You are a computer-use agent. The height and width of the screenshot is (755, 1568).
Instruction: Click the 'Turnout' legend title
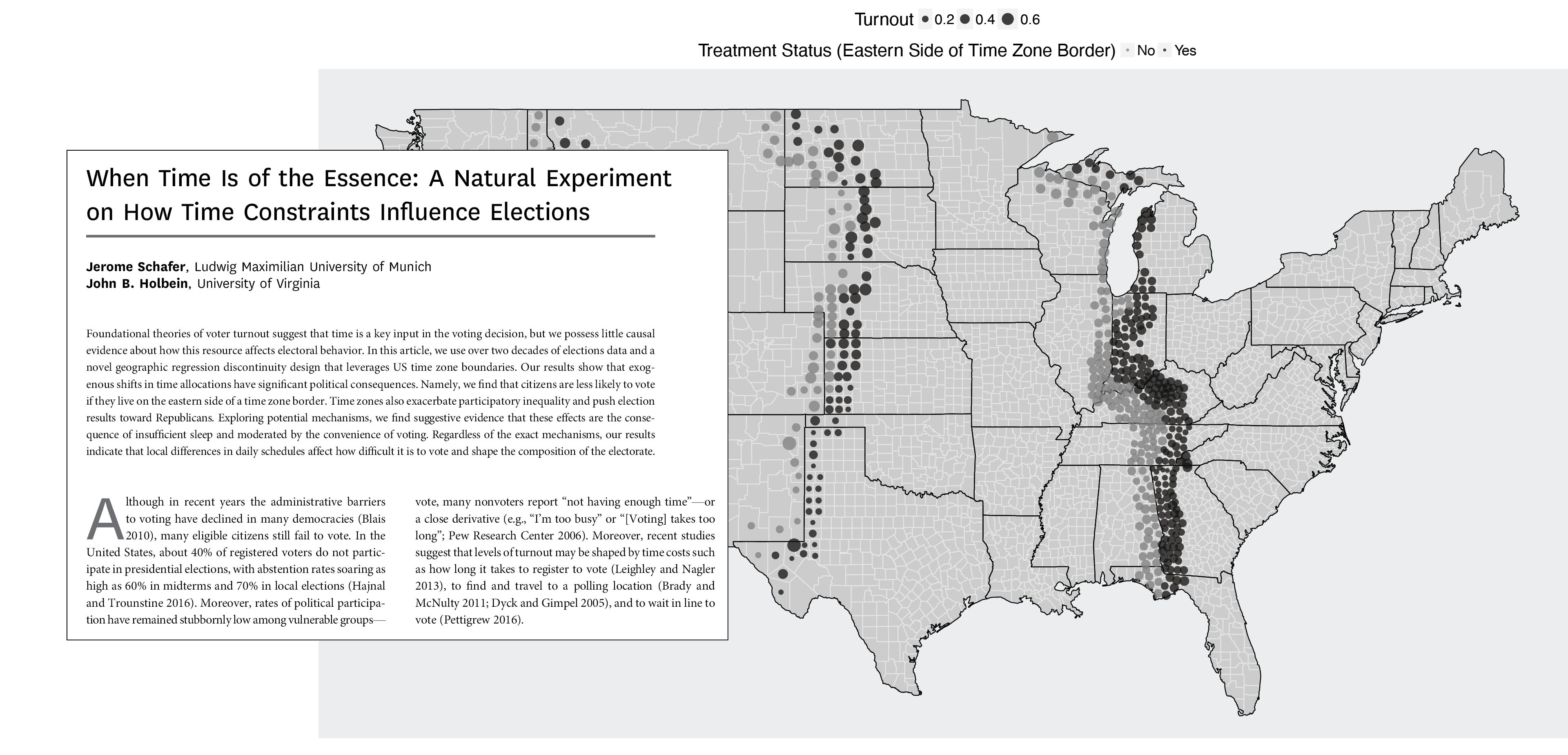pos(884,20)
